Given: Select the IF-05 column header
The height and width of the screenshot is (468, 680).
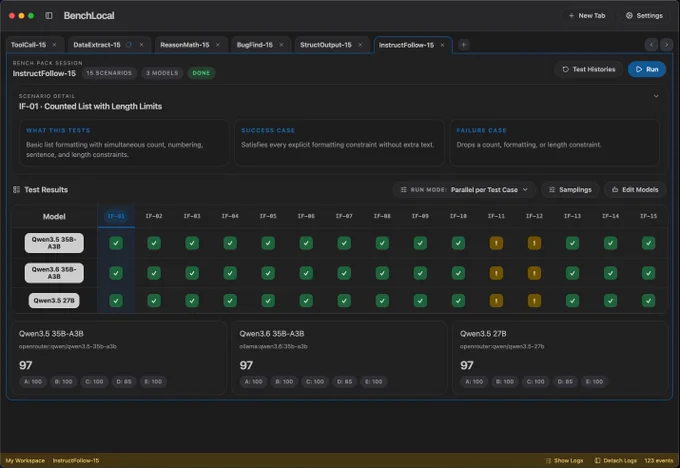Looking at the screenshot, I should pos(268,216).
